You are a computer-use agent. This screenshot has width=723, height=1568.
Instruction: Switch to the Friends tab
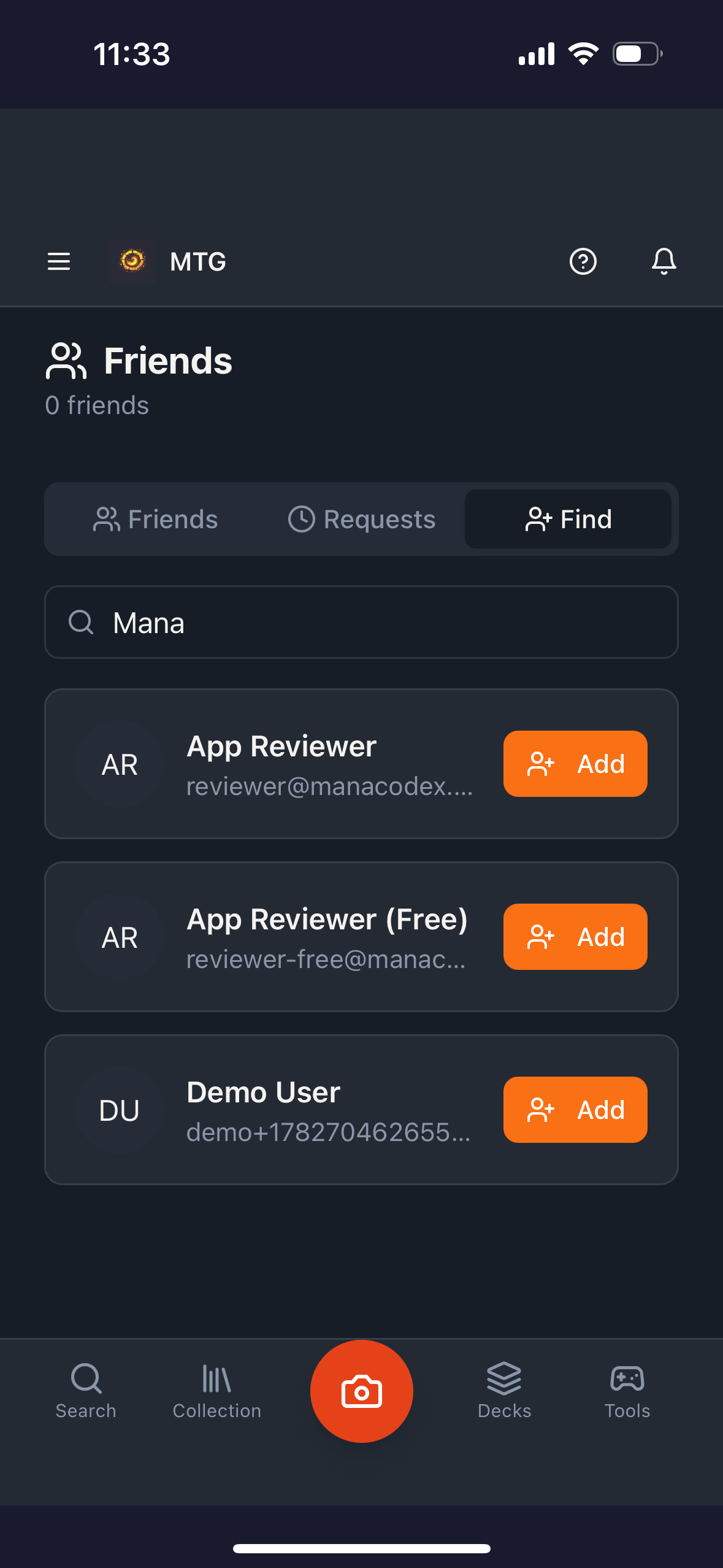pyautogui.click(x=155, y=519)
